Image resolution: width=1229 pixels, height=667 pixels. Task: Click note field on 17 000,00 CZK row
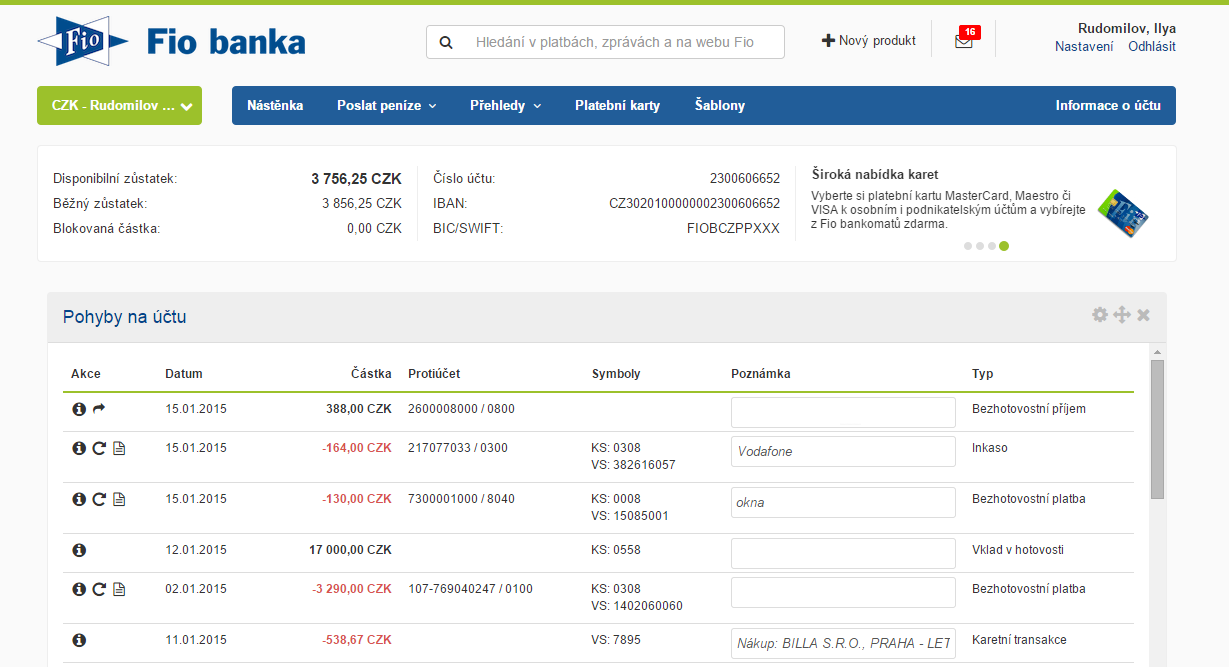[x=843, y=553]
